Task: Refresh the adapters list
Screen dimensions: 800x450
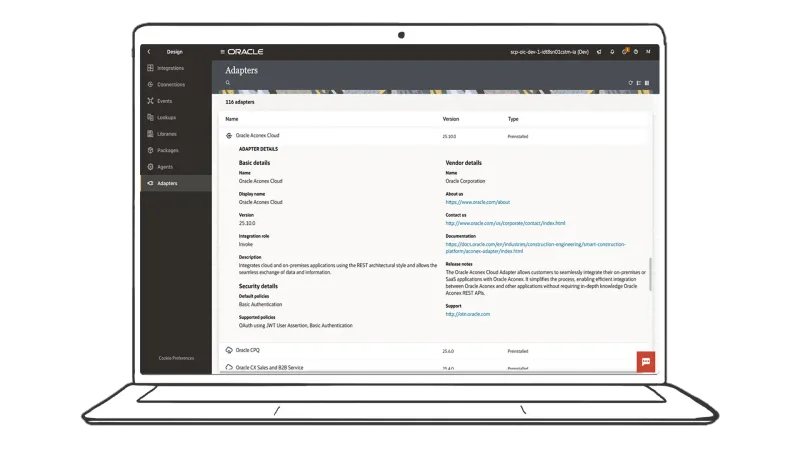Action: (631, 83)
